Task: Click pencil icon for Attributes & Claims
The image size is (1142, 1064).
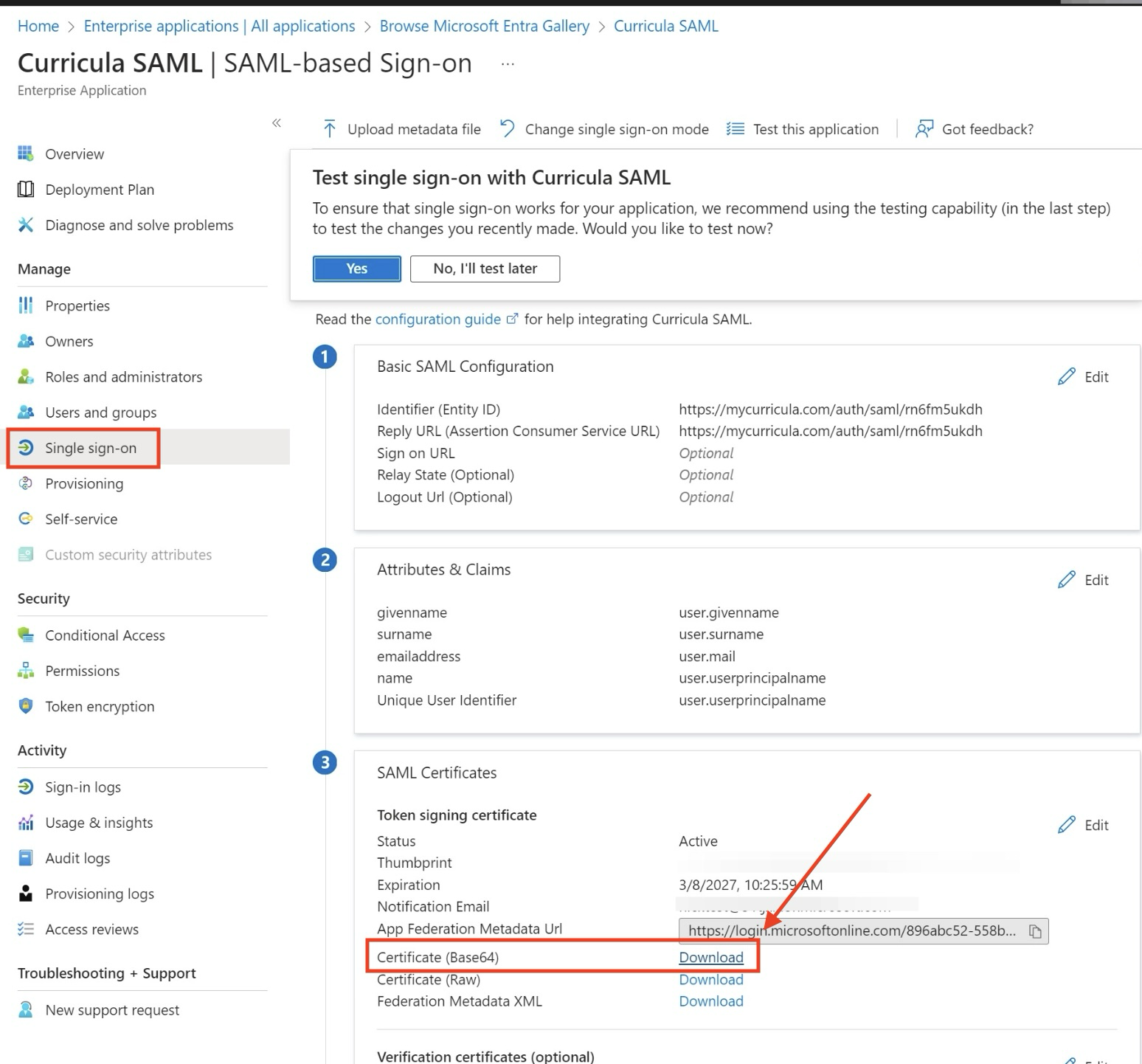Action: pyautogui.click(x=1067, y=579)
